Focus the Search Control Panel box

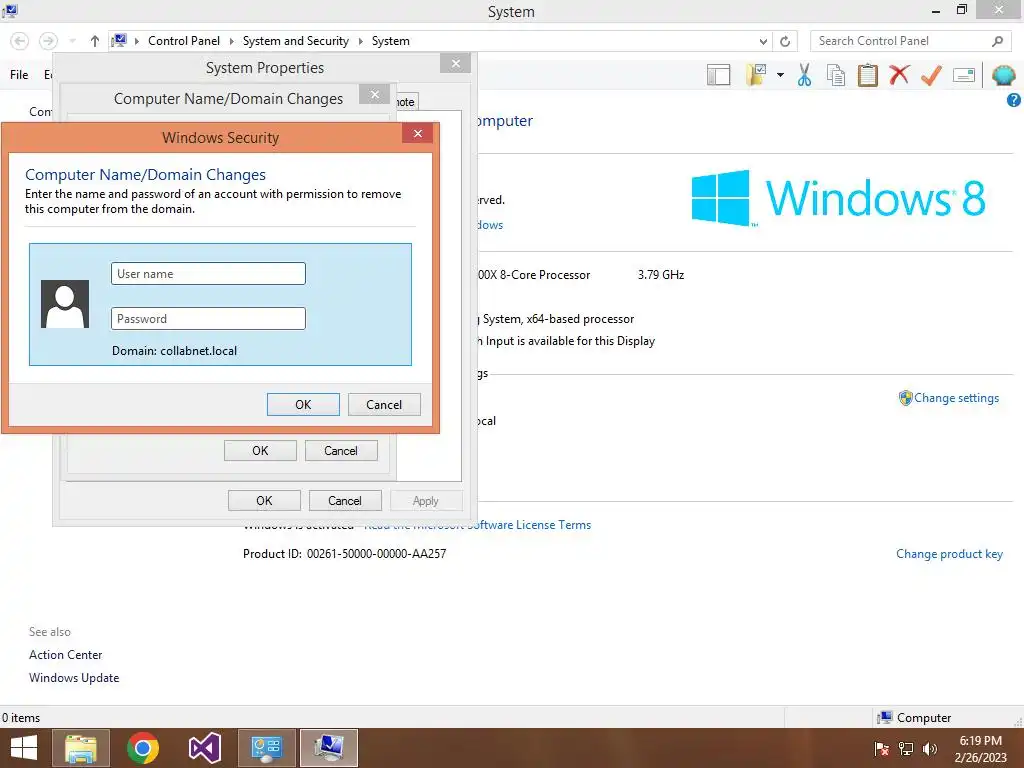[910, 41]
